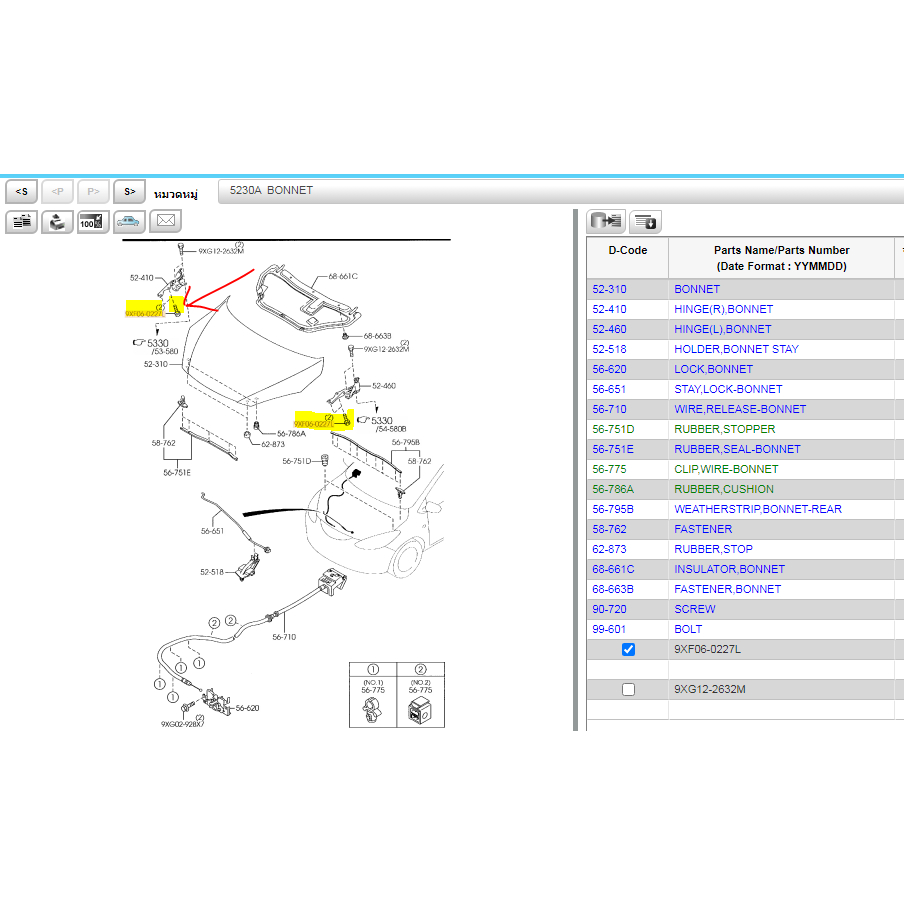The image size is (904, 904).
Task: Click the previous section "<S" button
Action: (x=21, y=191)
